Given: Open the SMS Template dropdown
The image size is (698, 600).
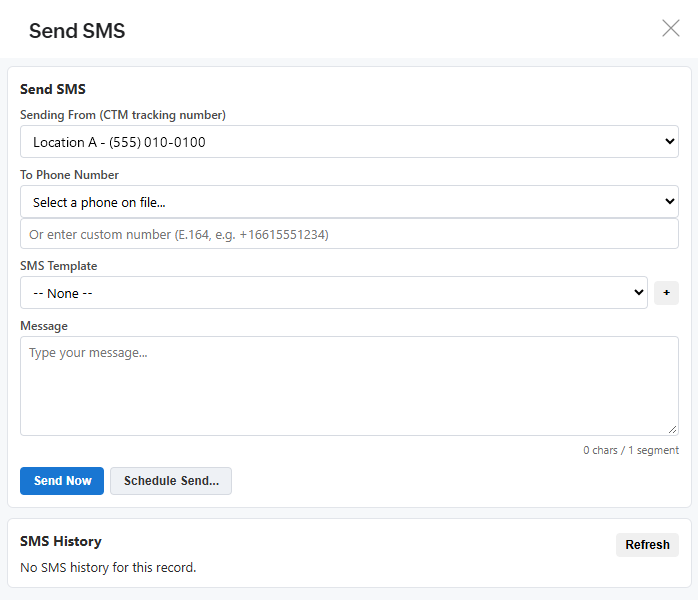Looking at the screenshot, I should [333, 293].
